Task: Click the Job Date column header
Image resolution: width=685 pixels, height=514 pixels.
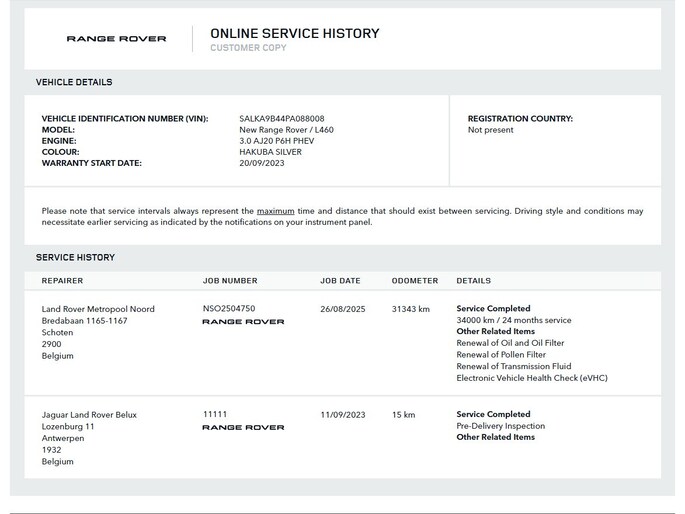Action: point(340,281)
